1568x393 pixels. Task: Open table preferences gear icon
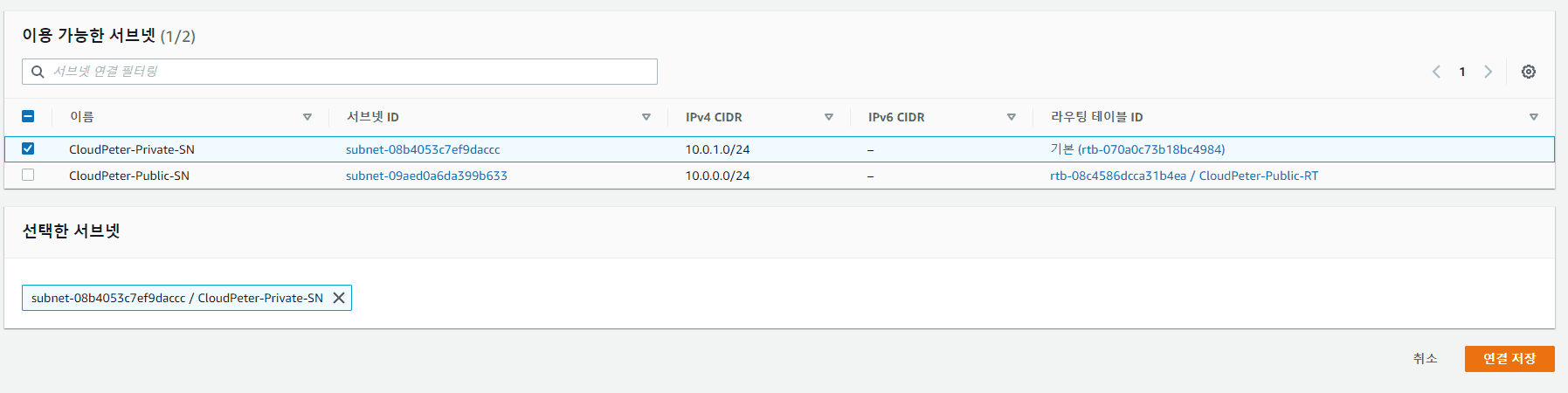(x=1528, y=72)
